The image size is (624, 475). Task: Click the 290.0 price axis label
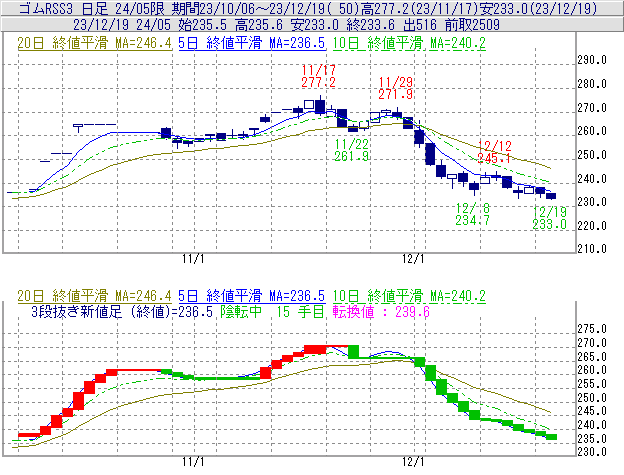[x=592, y=60]
